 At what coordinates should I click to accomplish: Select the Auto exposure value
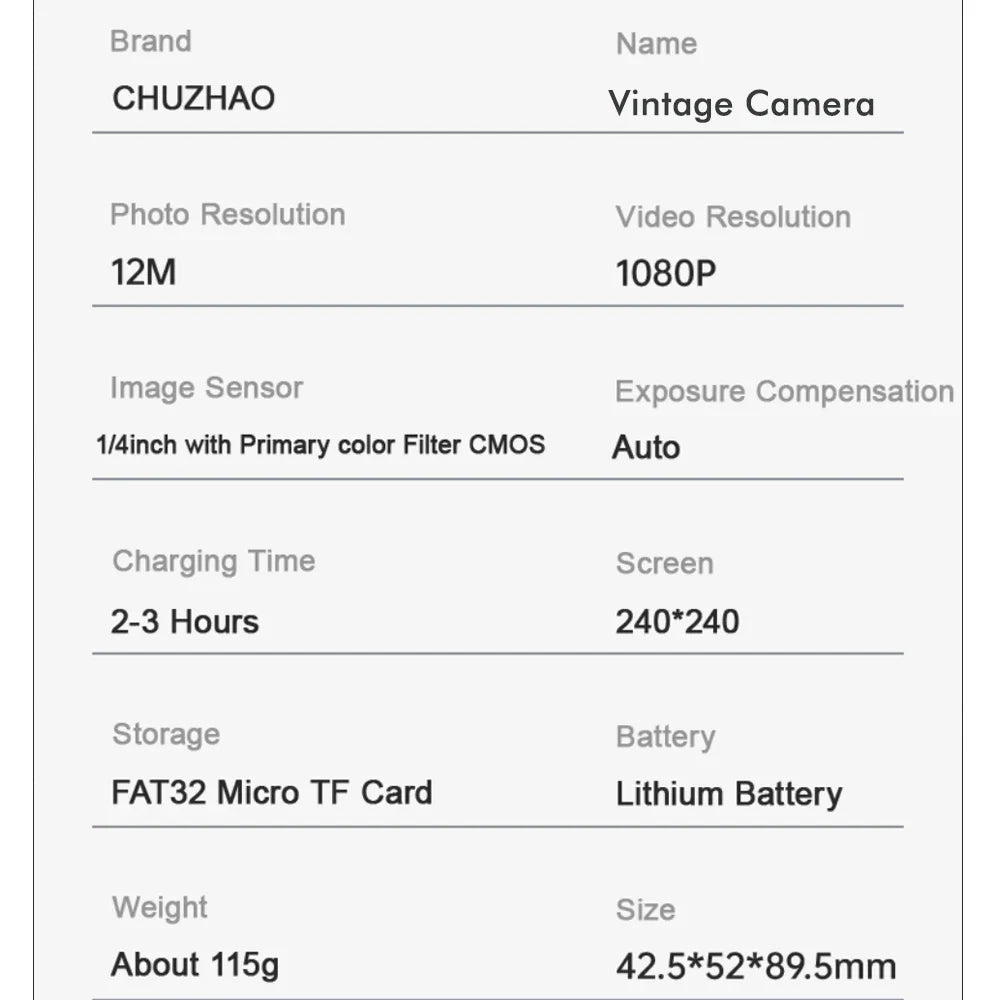point(646,447)
